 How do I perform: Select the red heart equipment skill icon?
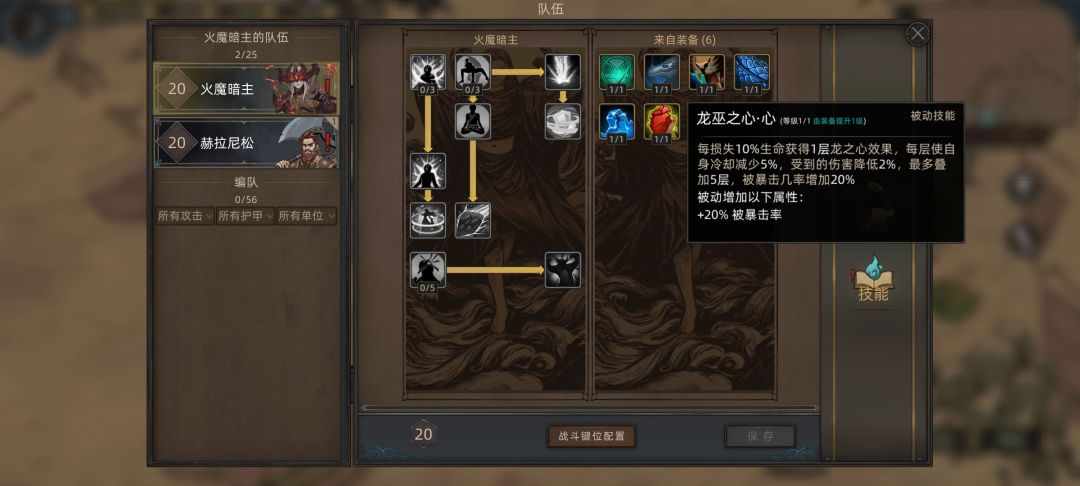[661, 121]
